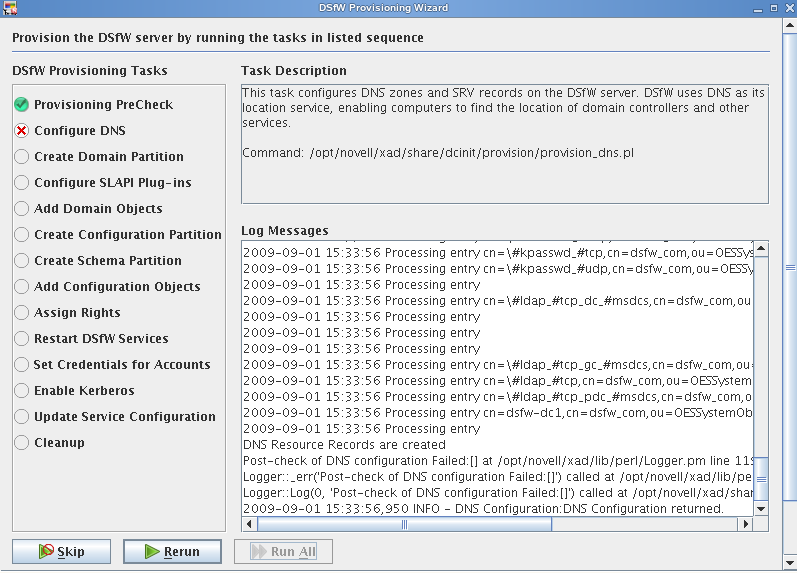Image resolution: width=797 pixels, height=574 pixels.
Task: Click the status circle for Enable Kerberos
Action: (x=21, y=390)
